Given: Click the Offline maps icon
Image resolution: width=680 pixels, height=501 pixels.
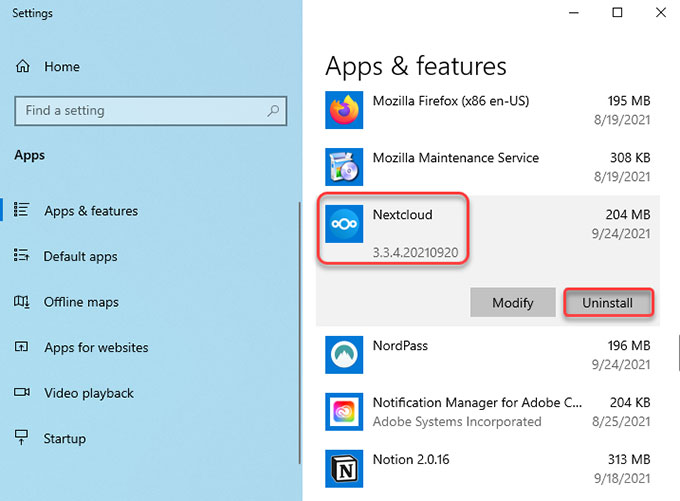Looking at the screenshot, I should pyautogui.click(x=21, y=301).
